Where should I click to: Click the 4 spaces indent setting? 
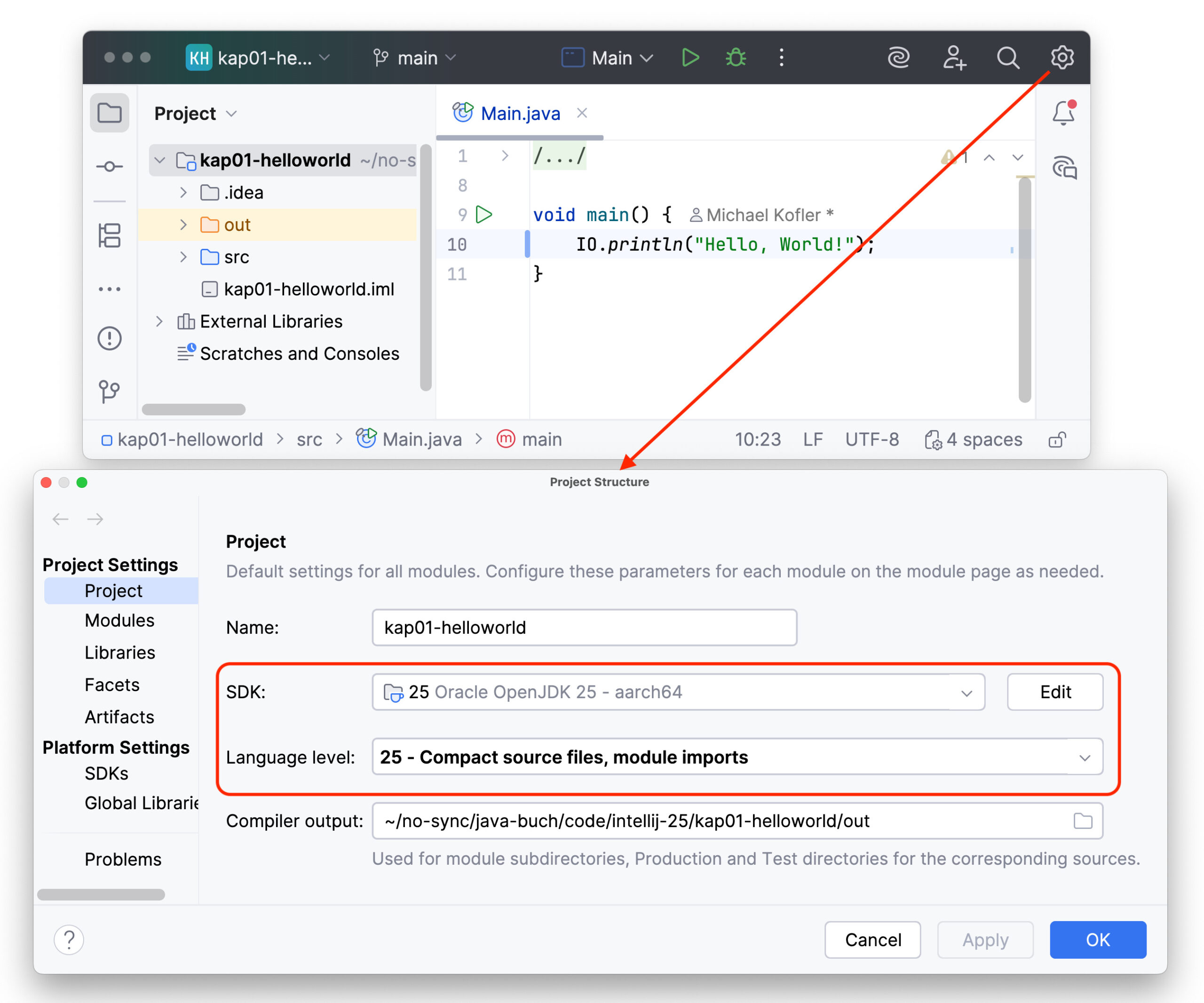(974, 440)
